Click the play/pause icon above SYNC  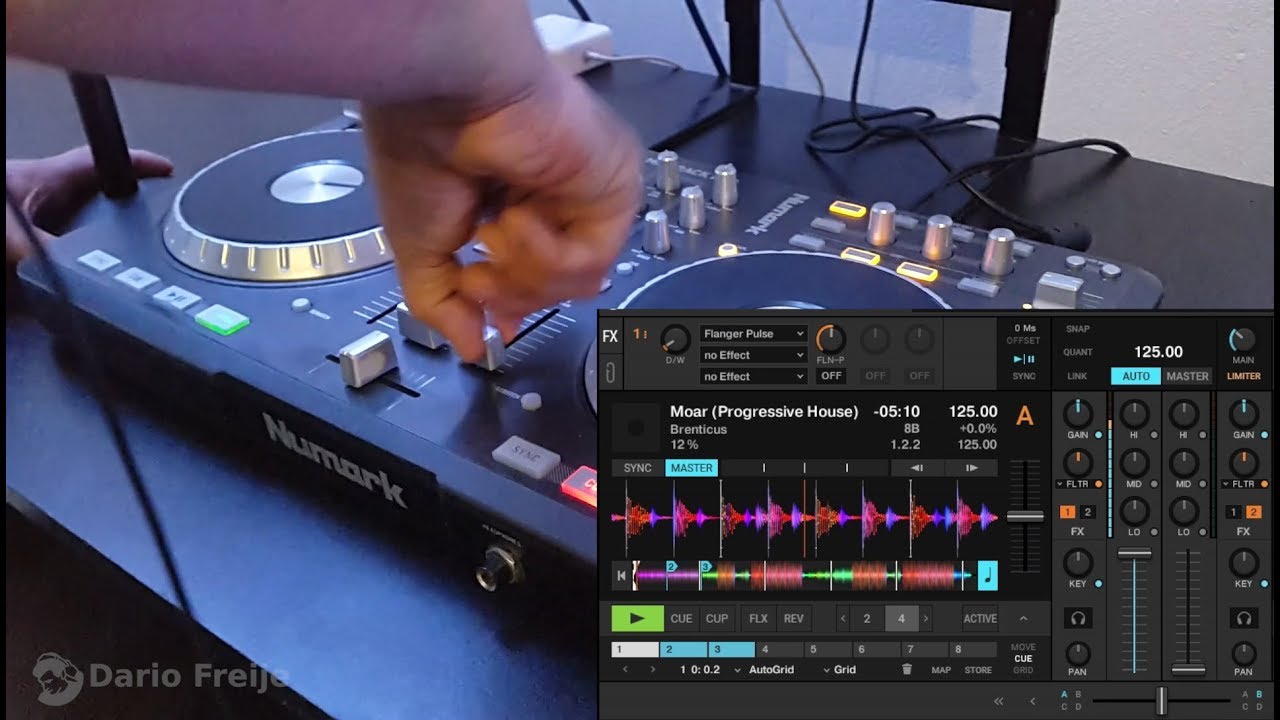(x=1024, y=359)
